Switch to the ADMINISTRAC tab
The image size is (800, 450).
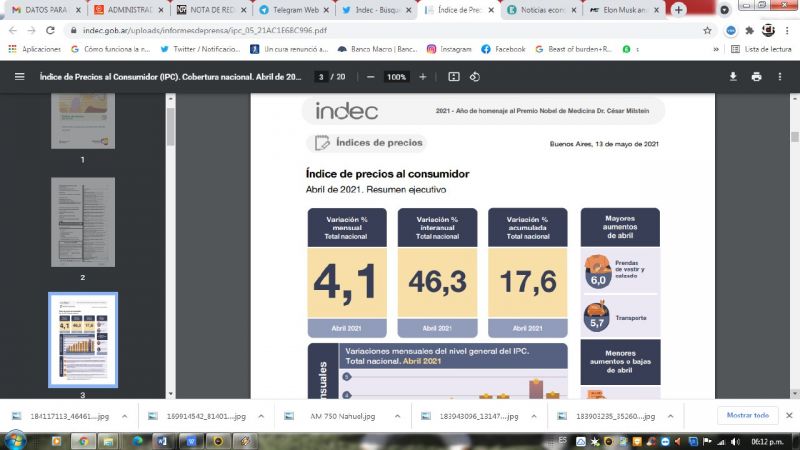tap(128, 10)
